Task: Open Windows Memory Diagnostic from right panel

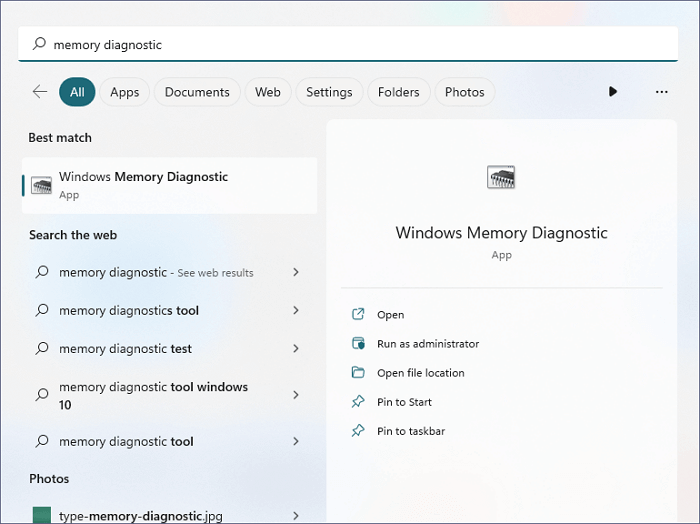Action: click(x=391, y=315)
